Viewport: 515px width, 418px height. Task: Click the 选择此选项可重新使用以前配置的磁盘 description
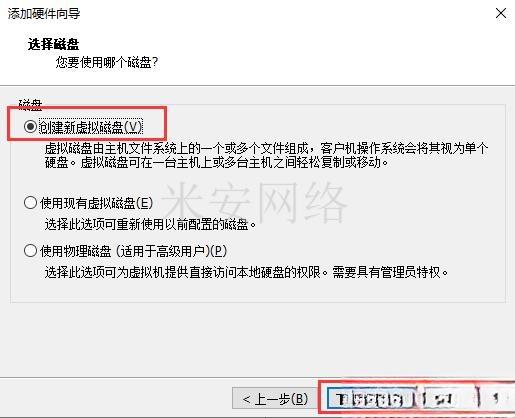tap(150, 224)
